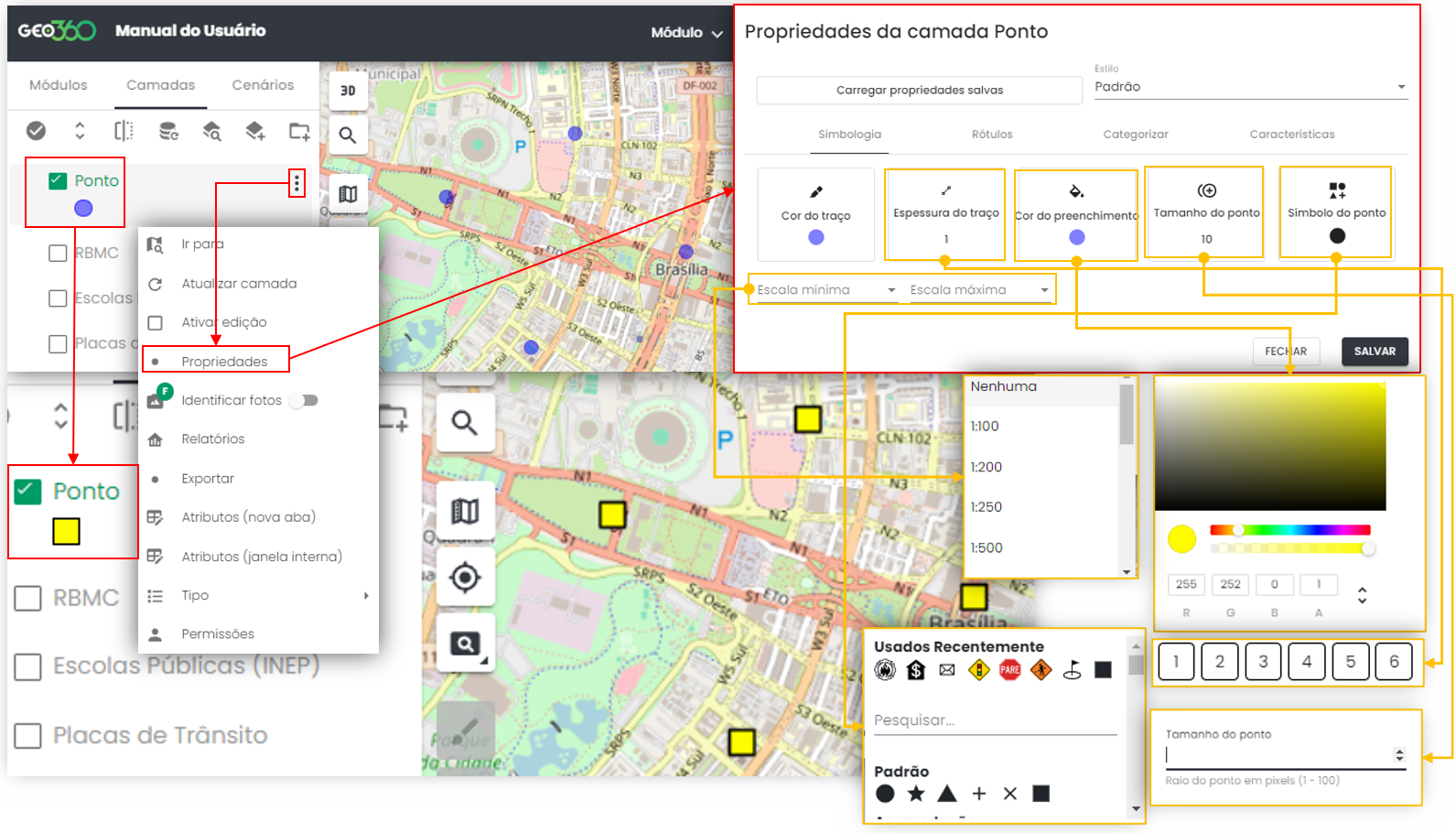The width and height of the screenshot is (1456, 834).
Task: Choose the star symbol under Padrão
Action: point(916,794)
